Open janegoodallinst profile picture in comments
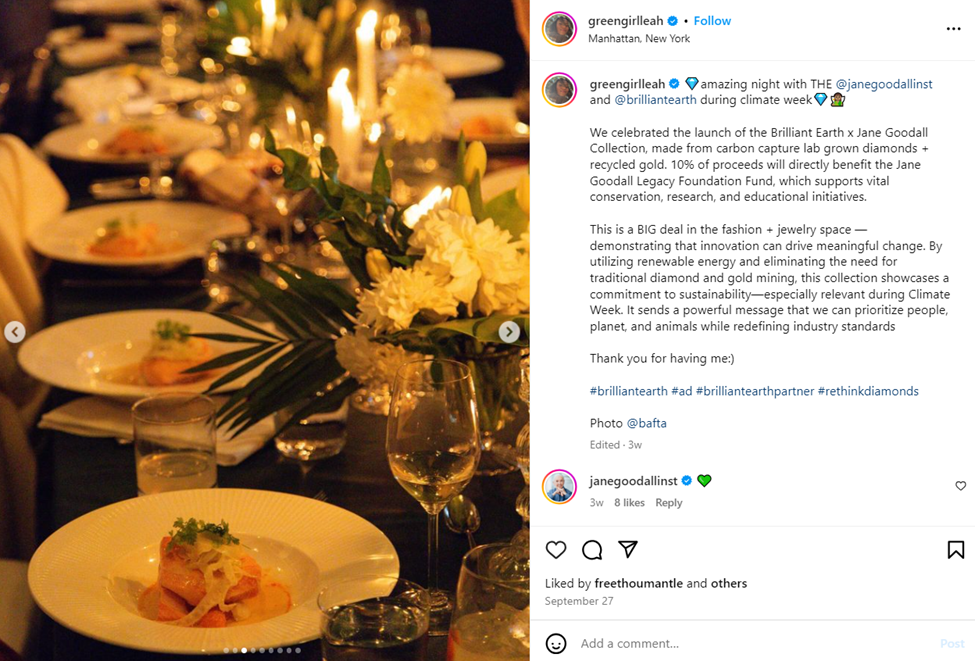 560,487
